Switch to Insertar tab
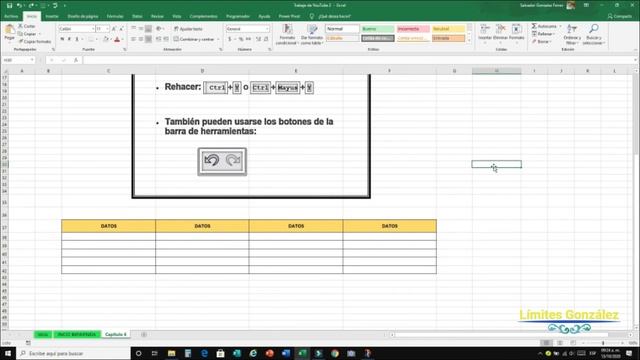The height and width of the screenshot is (360, 640). click(x=52, y=16)
